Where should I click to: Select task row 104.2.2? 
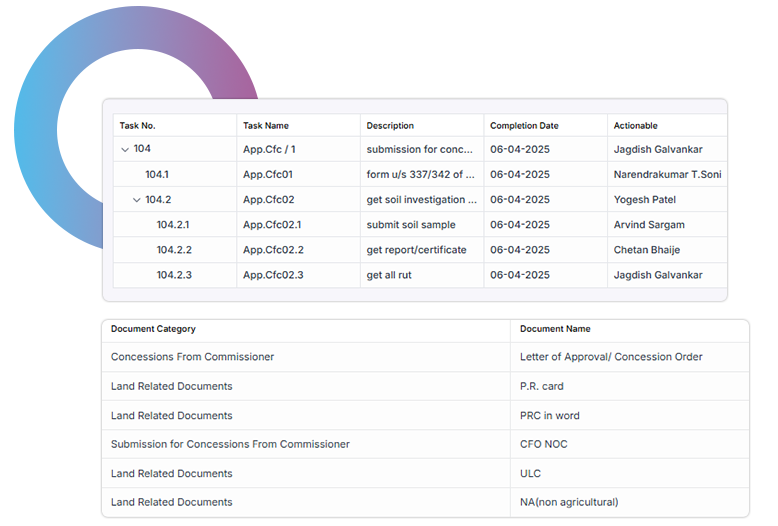pyautogui.click(x=174, y=250)
